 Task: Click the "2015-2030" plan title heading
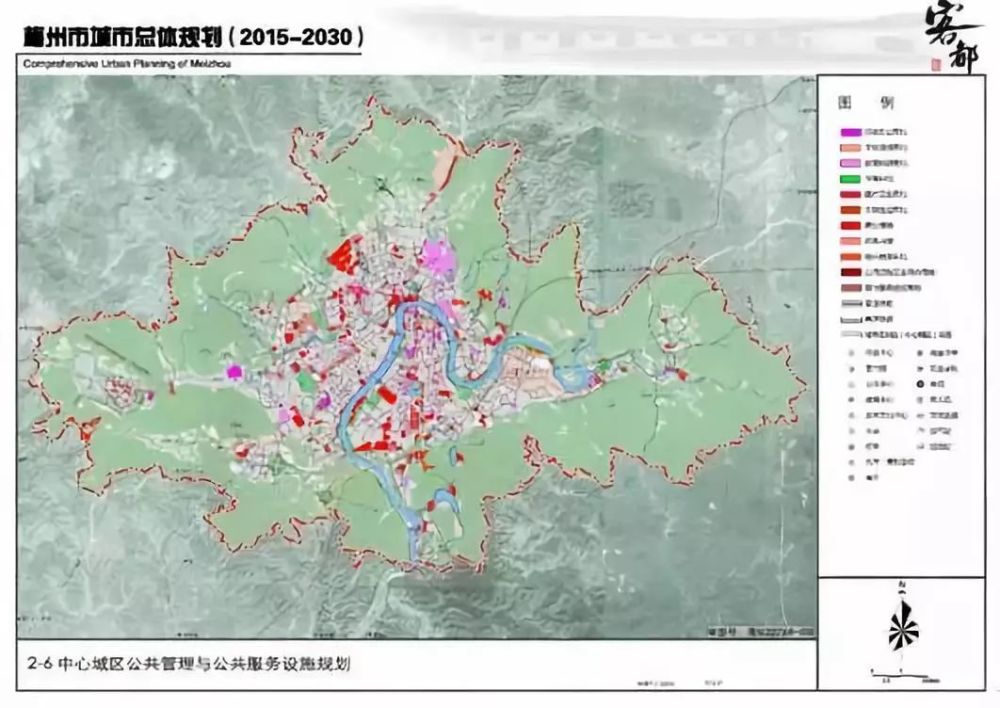(193, 37)
